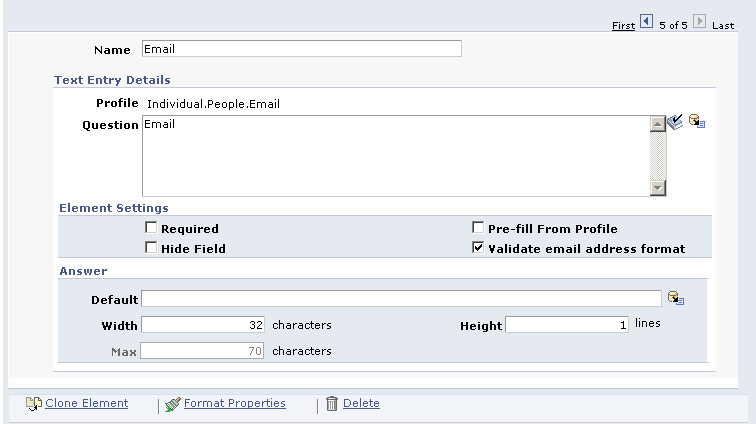Viewport: 756px width, 424px height.
Task: Click the Clone Element copy icon
Action: [34, 404]
